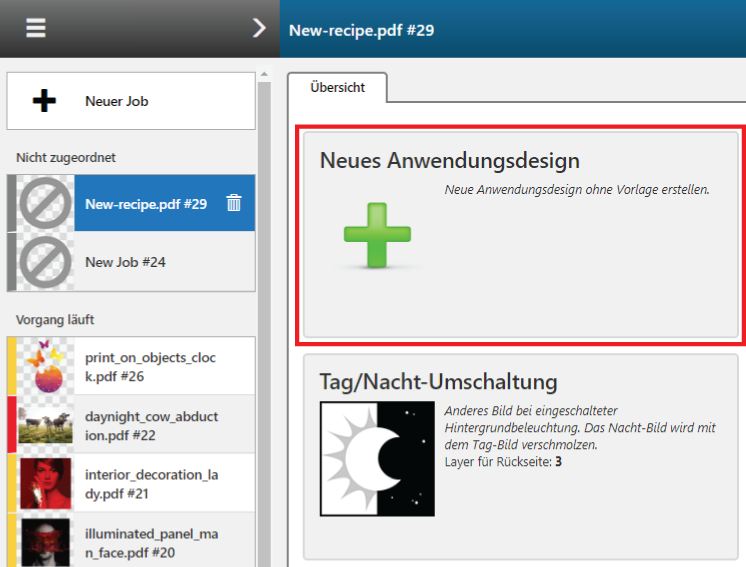Open interior_decoration_lady.pdf #21 job

pos(151,484)
